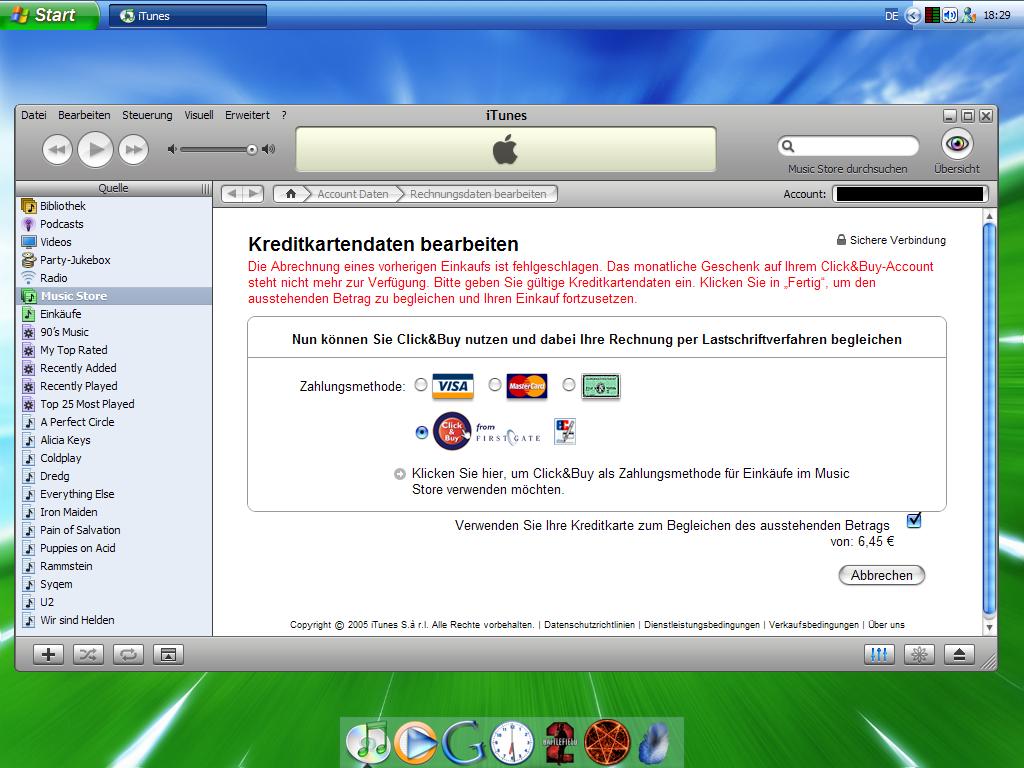Open the Übersicht eye button

click(x=957, y=144)
